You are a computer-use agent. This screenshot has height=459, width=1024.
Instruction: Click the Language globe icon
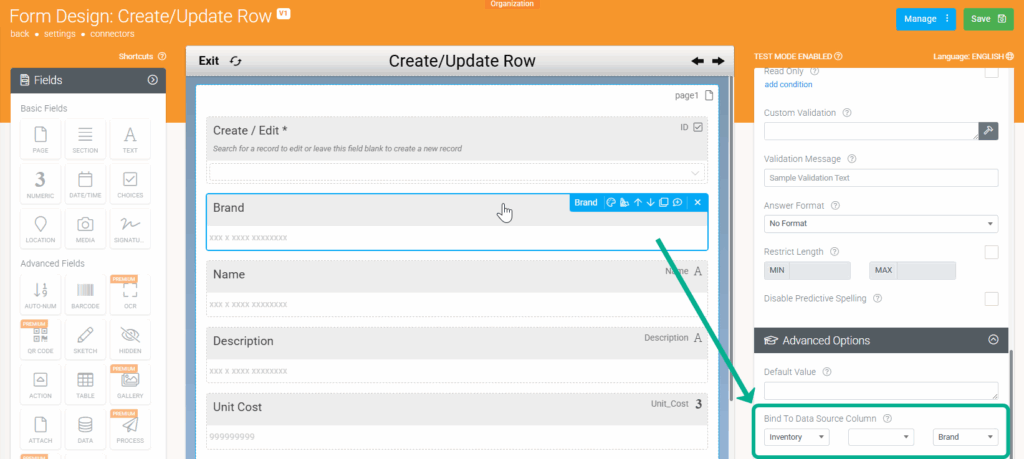point(1010,56)
